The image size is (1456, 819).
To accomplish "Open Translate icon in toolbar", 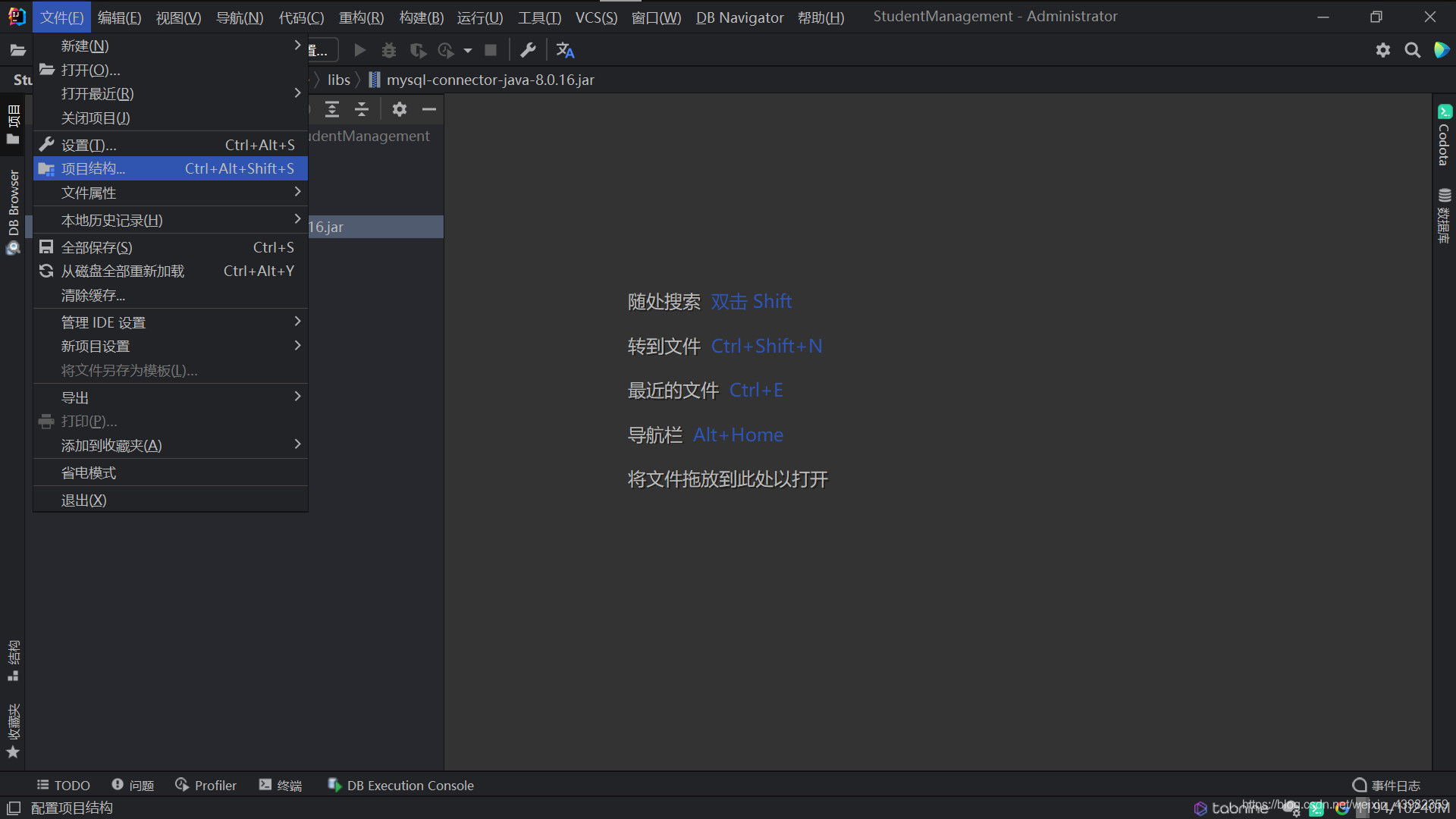I will pyautogui.click(x=565, y=50).
